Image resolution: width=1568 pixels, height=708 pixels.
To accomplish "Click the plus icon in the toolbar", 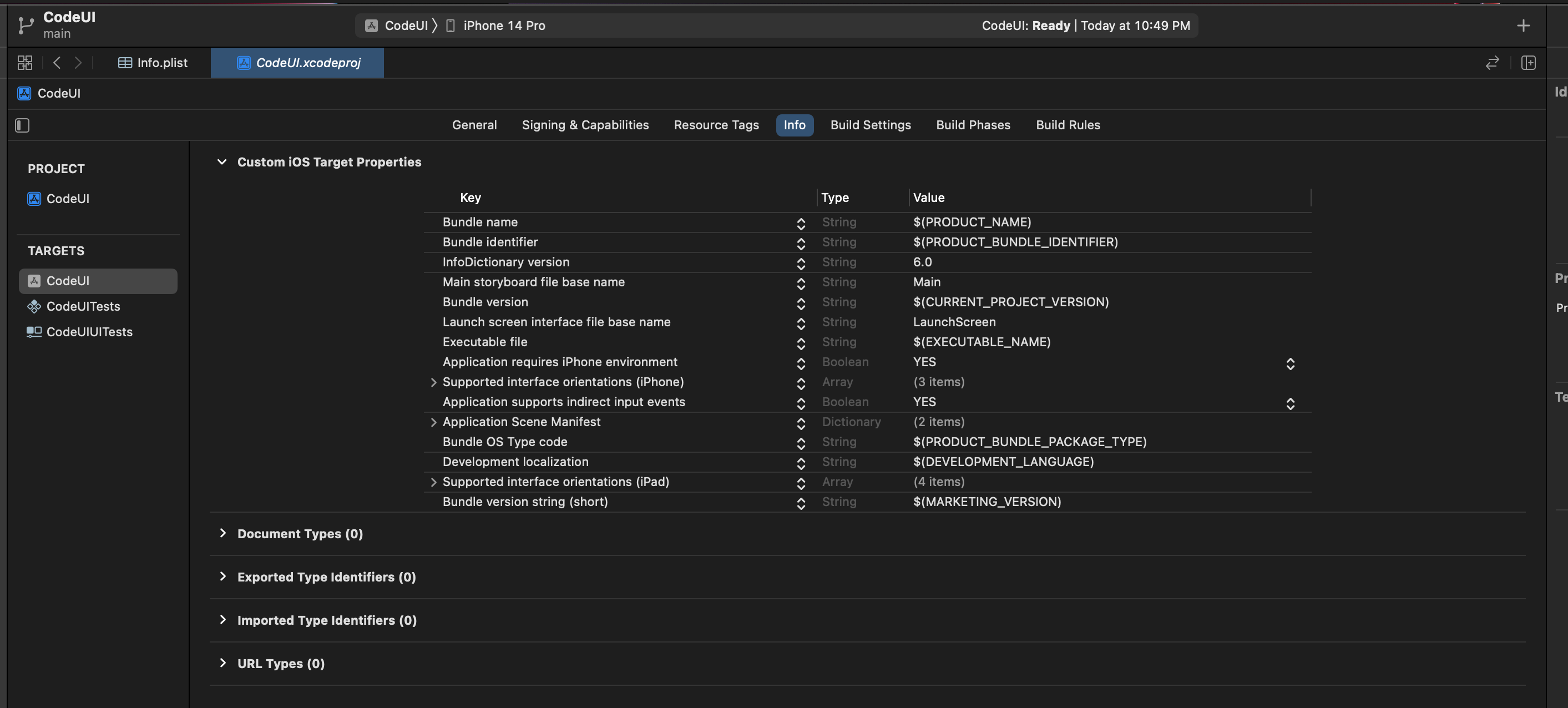I will 1523,26.
